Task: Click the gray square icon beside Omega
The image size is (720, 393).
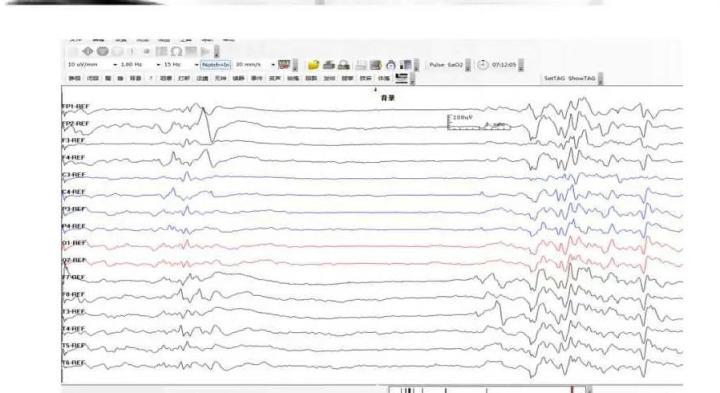Action: [191, 51]
